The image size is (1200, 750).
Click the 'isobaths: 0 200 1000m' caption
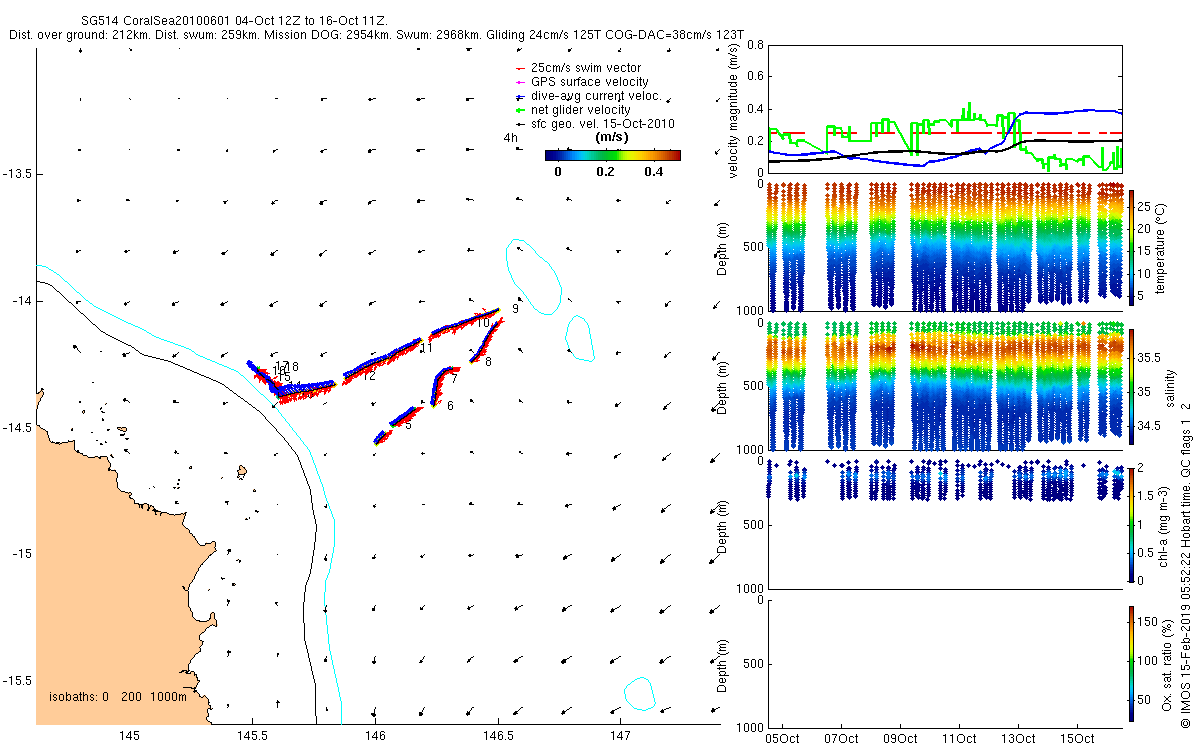[x=117, y=698]
